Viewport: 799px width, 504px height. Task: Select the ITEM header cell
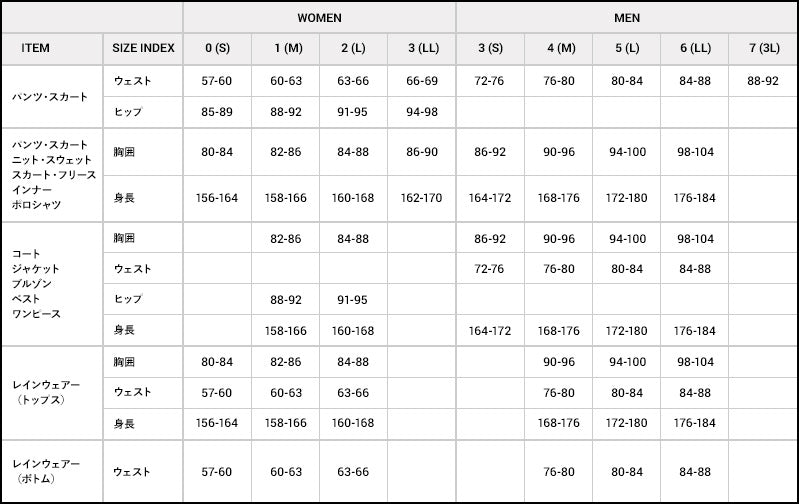(35, 48)
